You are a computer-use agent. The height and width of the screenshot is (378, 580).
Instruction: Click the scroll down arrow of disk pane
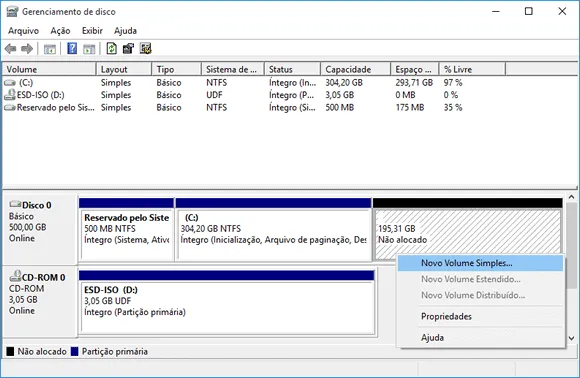pos(571,338)
